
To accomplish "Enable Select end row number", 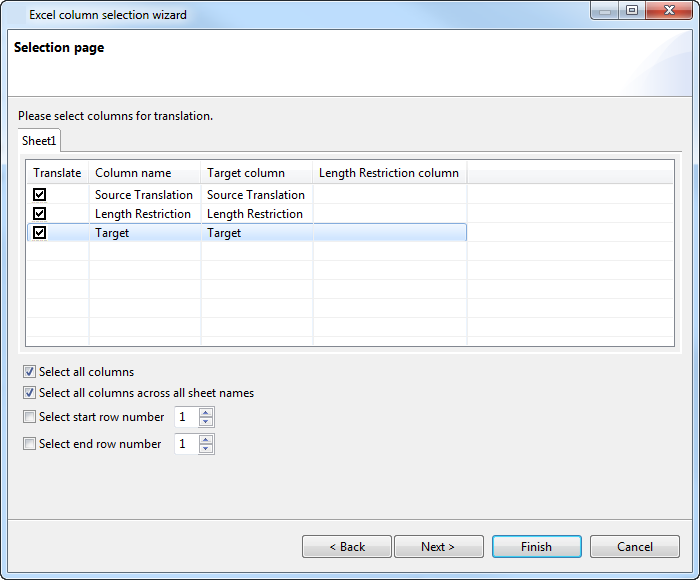I will click(29, 444).
